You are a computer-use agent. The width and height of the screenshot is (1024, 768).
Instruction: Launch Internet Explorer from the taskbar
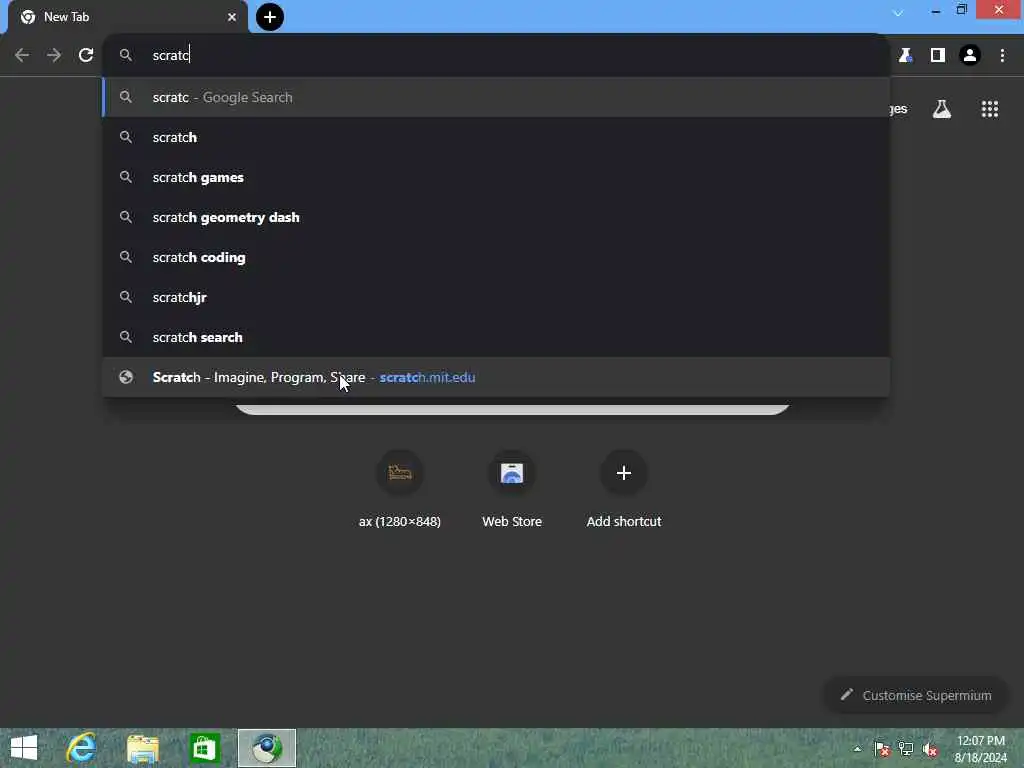(82, 748)
